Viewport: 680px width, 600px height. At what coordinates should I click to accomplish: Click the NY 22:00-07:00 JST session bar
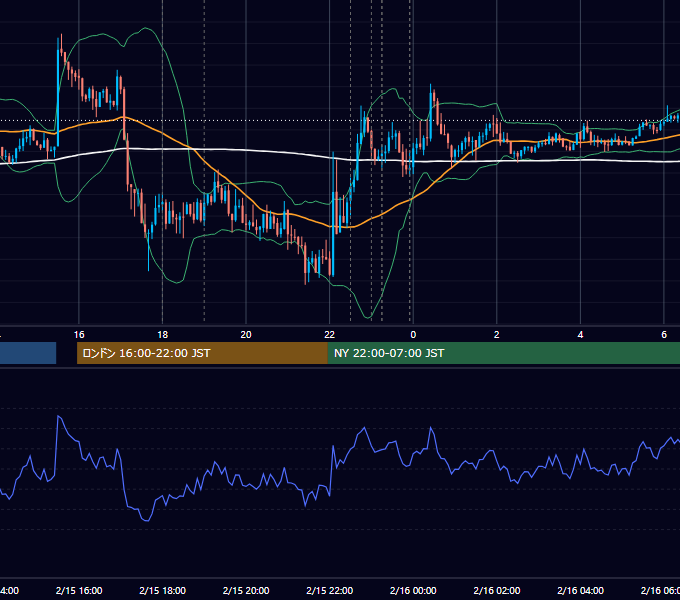(503, 353)
